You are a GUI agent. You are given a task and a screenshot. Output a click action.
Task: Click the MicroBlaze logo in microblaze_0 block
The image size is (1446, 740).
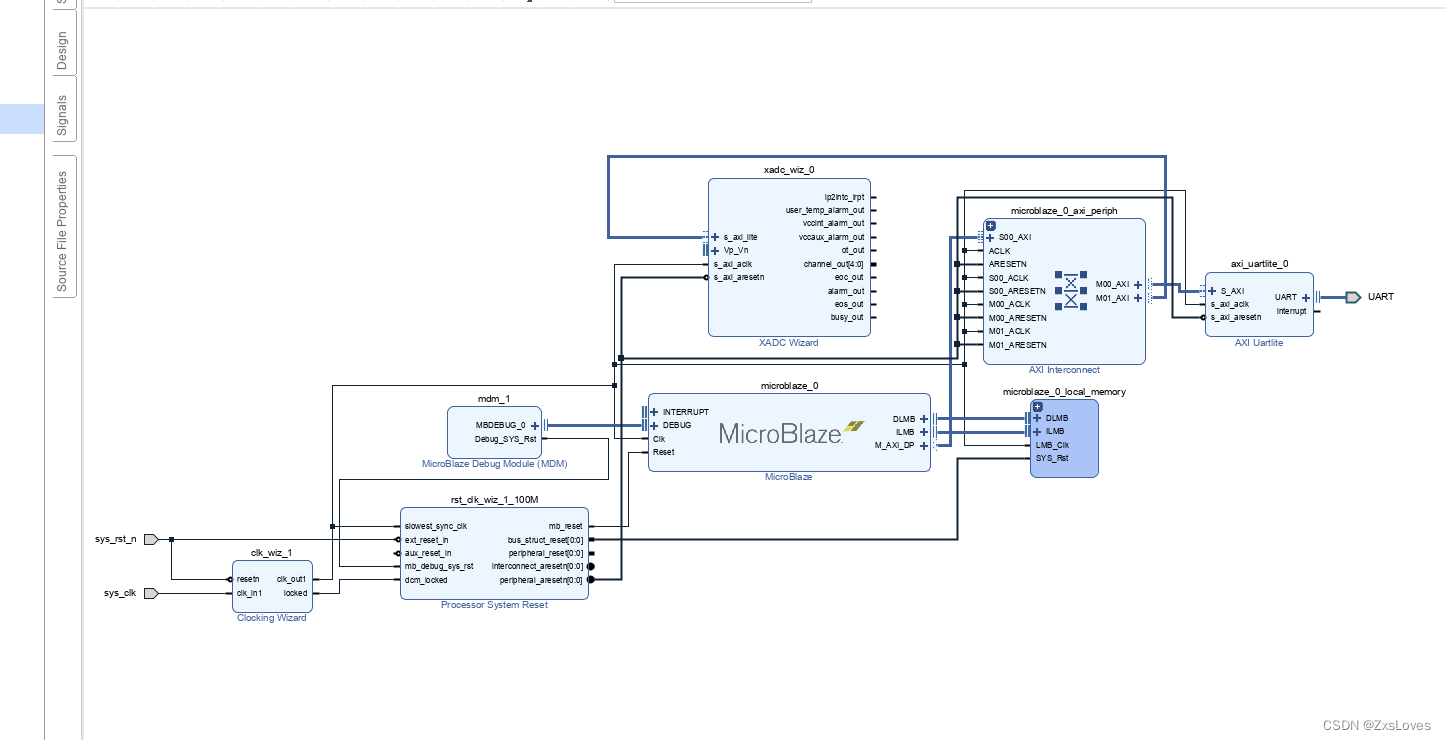coord(791,432)
